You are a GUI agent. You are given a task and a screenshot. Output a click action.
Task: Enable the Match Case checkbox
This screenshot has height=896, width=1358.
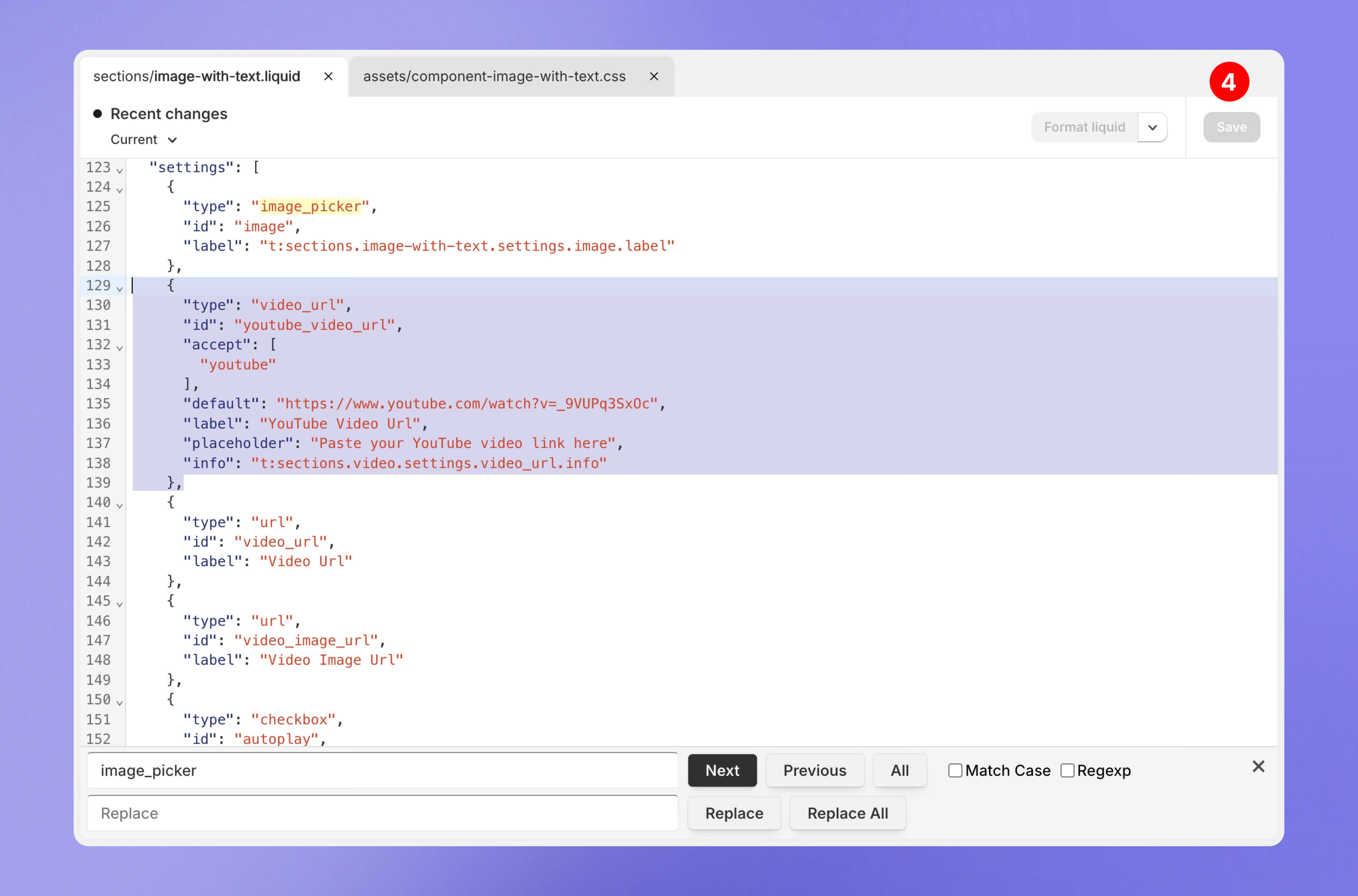coord(955,770)
